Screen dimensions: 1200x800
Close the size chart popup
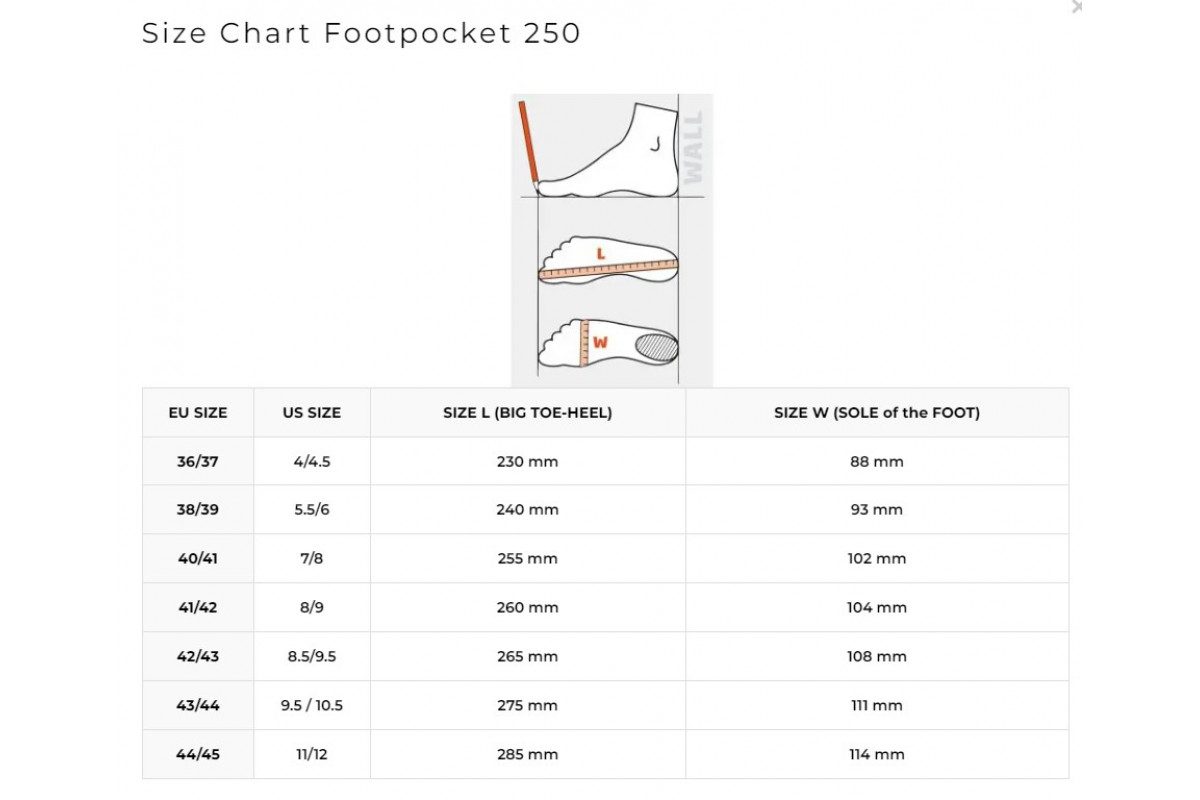click(x=1076, y=7)
